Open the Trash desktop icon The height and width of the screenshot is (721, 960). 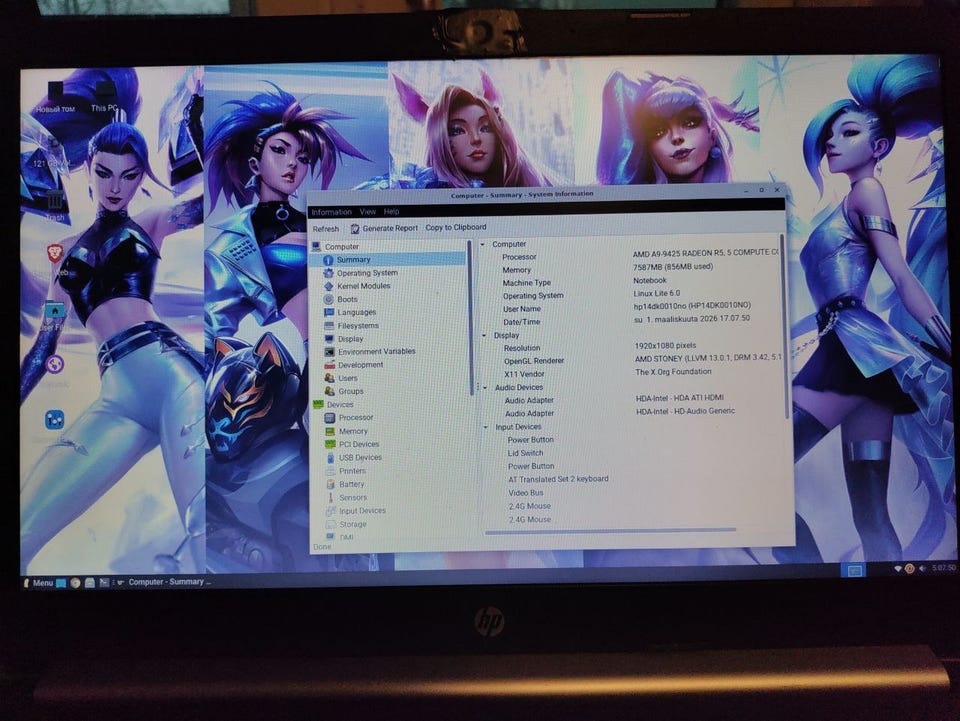(55, 204)
